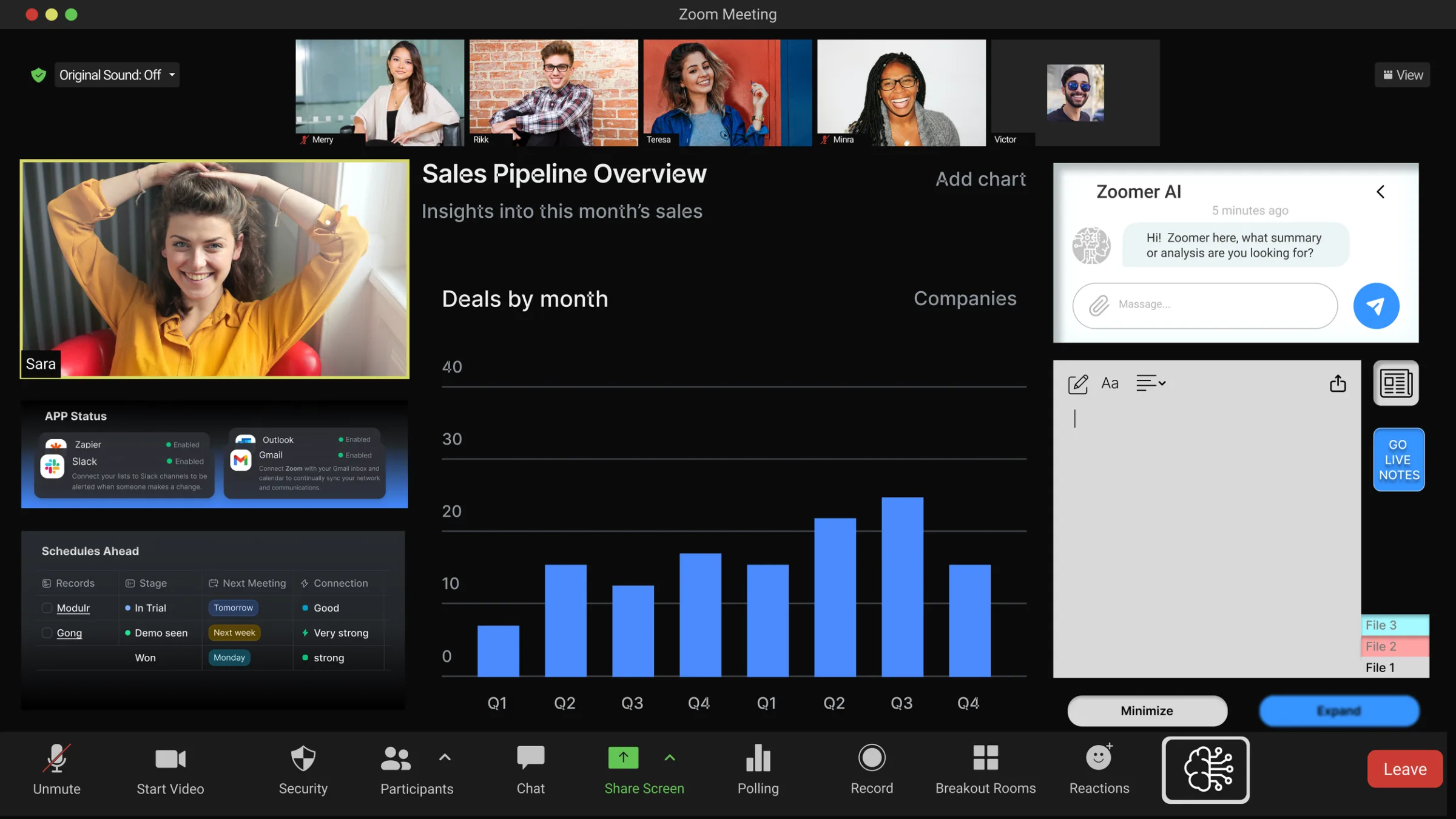
Task: Open Reactions smiley
Action: pyautogui.click(x=1099, y=757)
